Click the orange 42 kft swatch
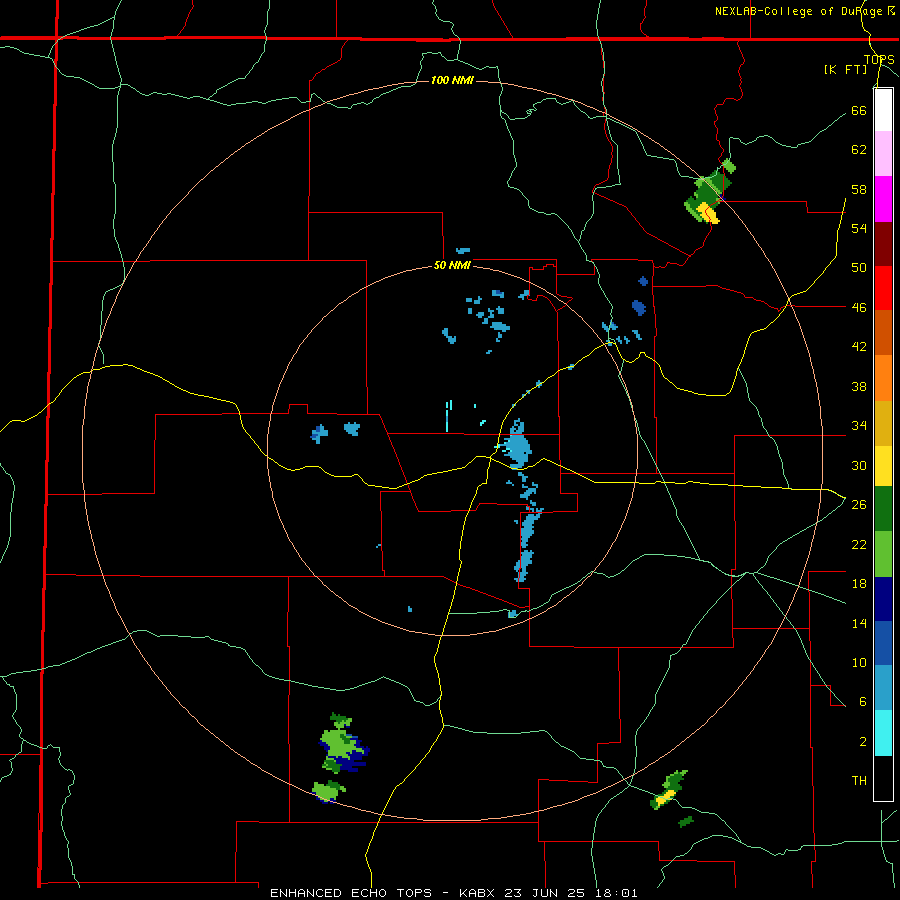 tap(883, 378)
